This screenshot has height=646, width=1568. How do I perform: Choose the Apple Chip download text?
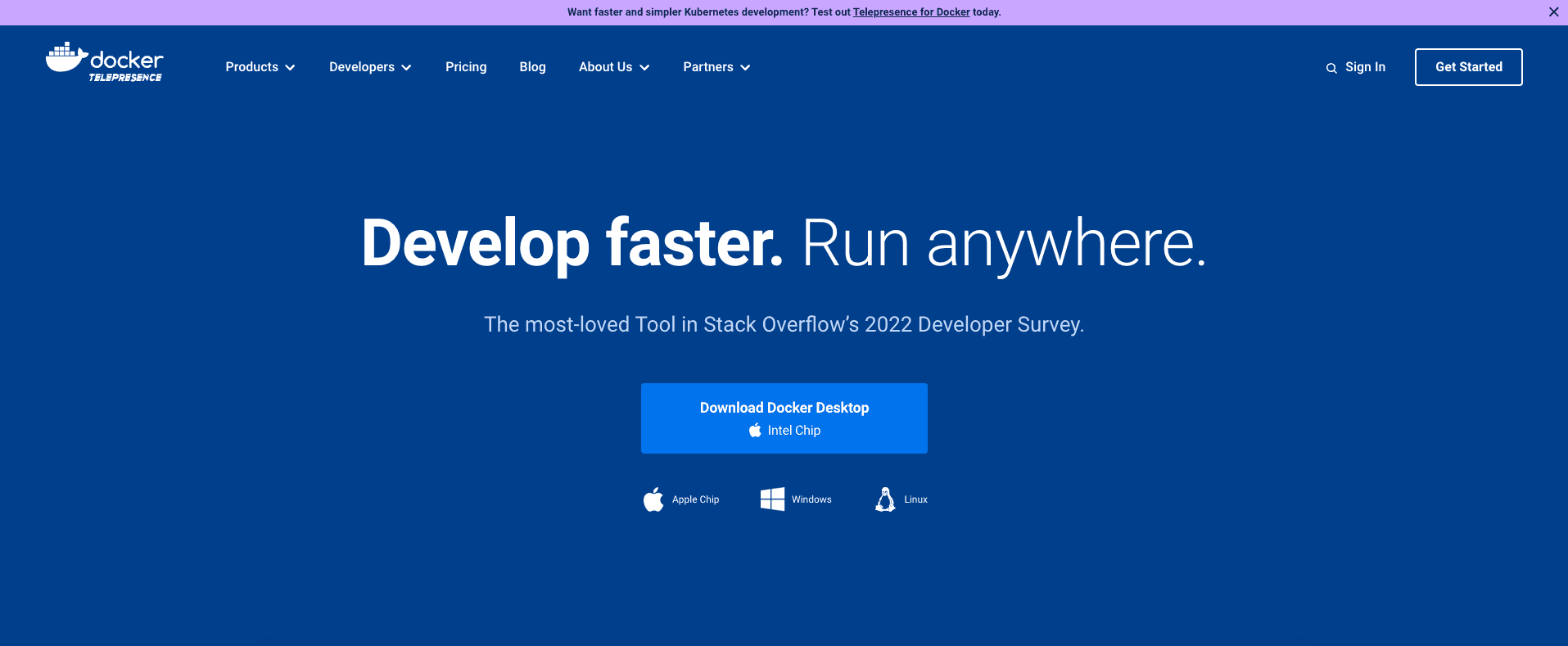pyautogui.click(x=695, y=499)
